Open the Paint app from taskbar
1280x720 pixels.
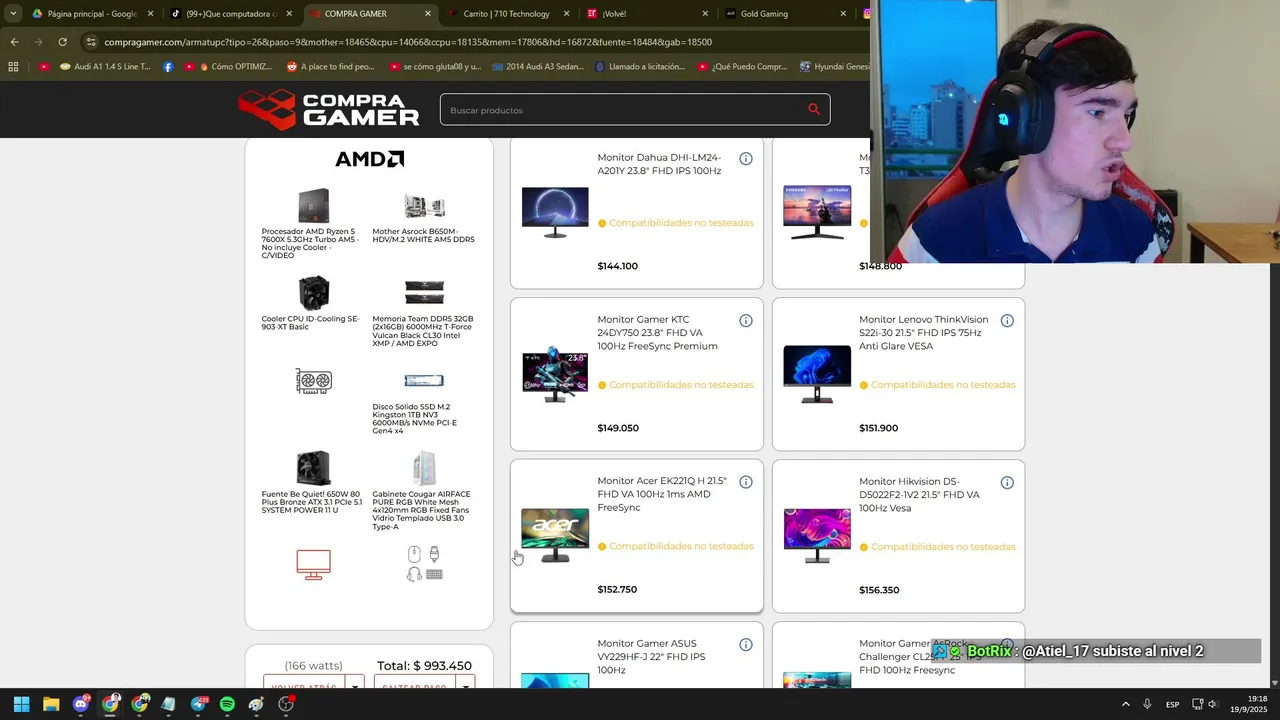[x=257, y=704]
